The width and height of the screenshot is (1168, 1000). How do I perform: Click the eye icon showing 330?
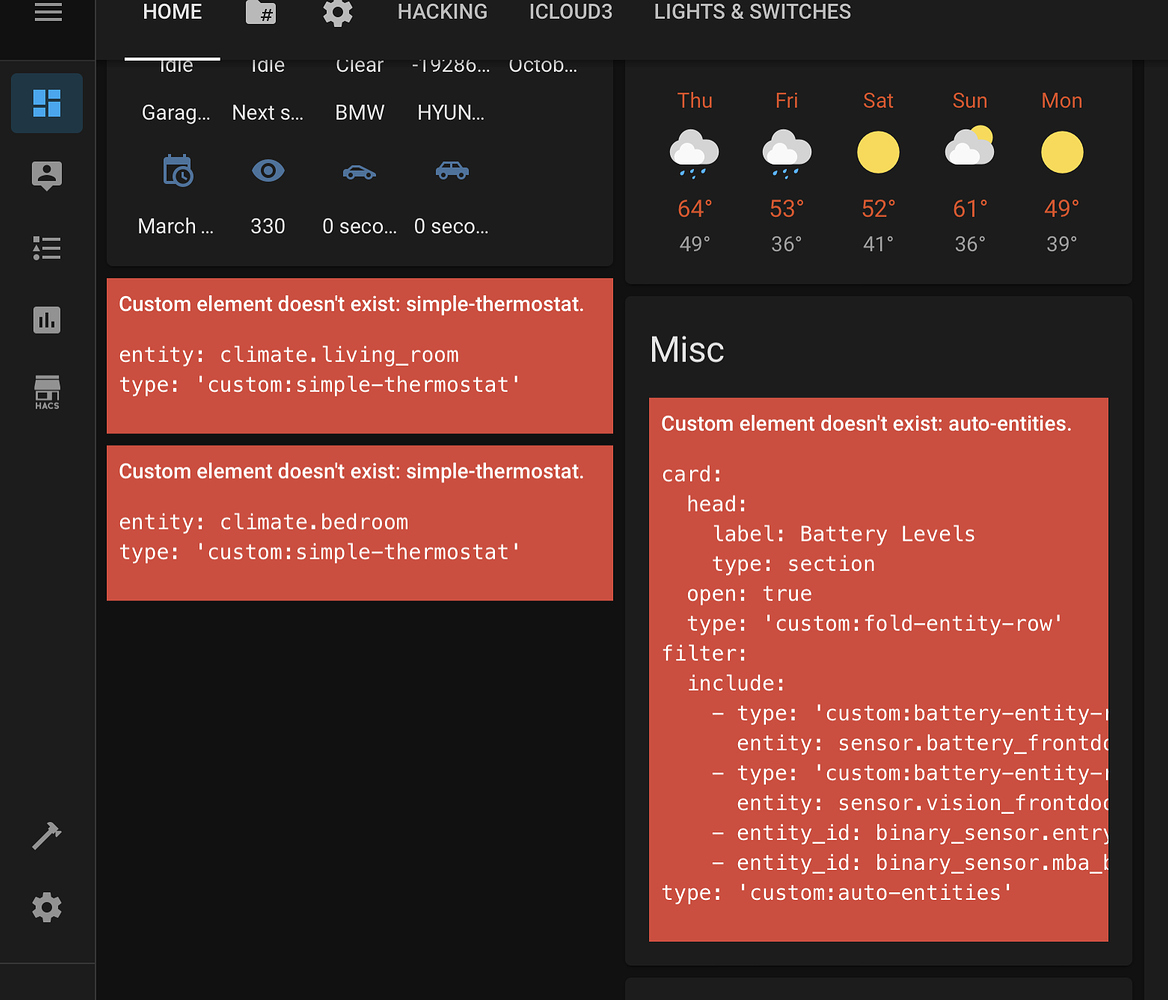[267, 170]
